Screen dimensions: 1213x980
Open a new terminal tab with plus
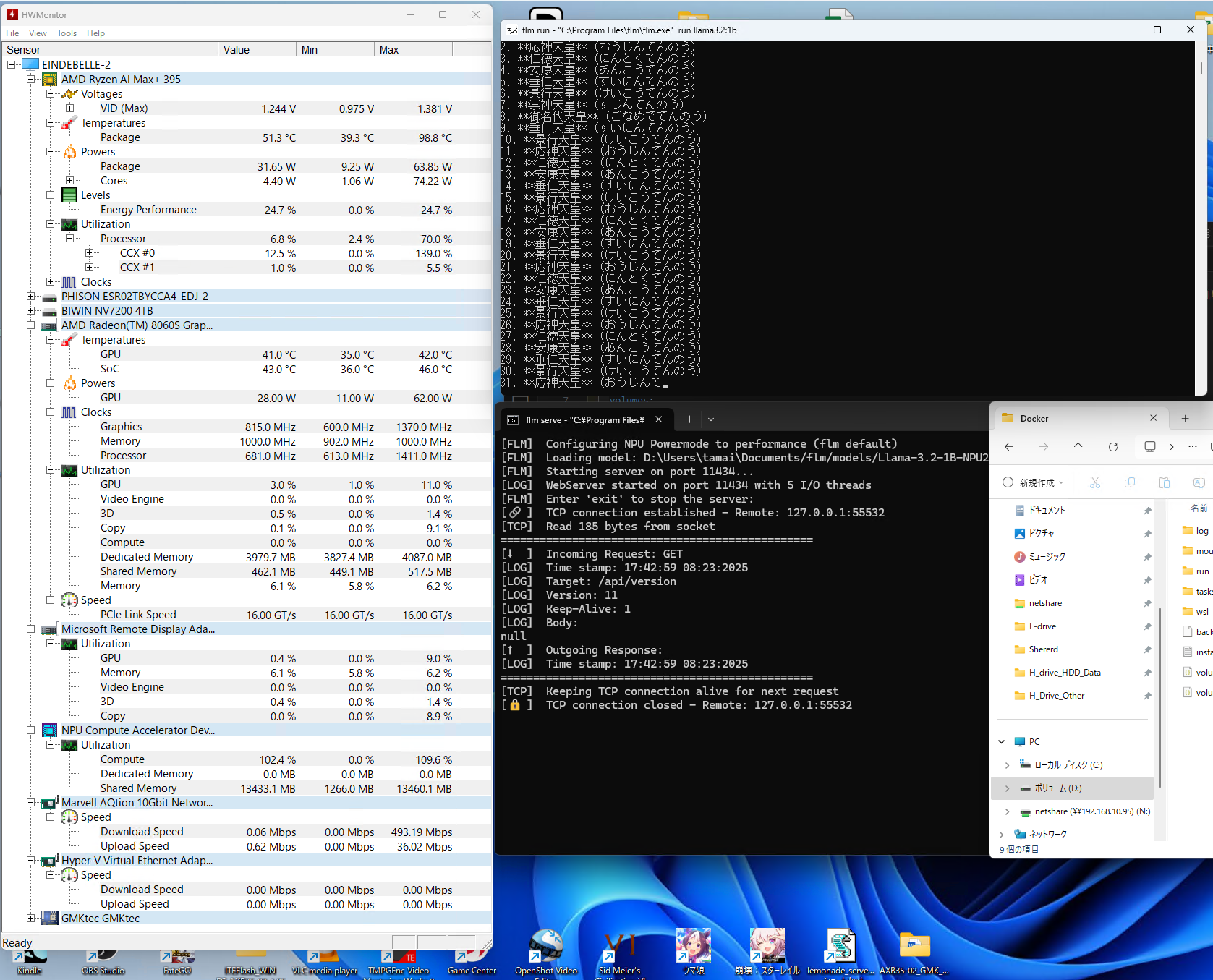click(689, 419)
